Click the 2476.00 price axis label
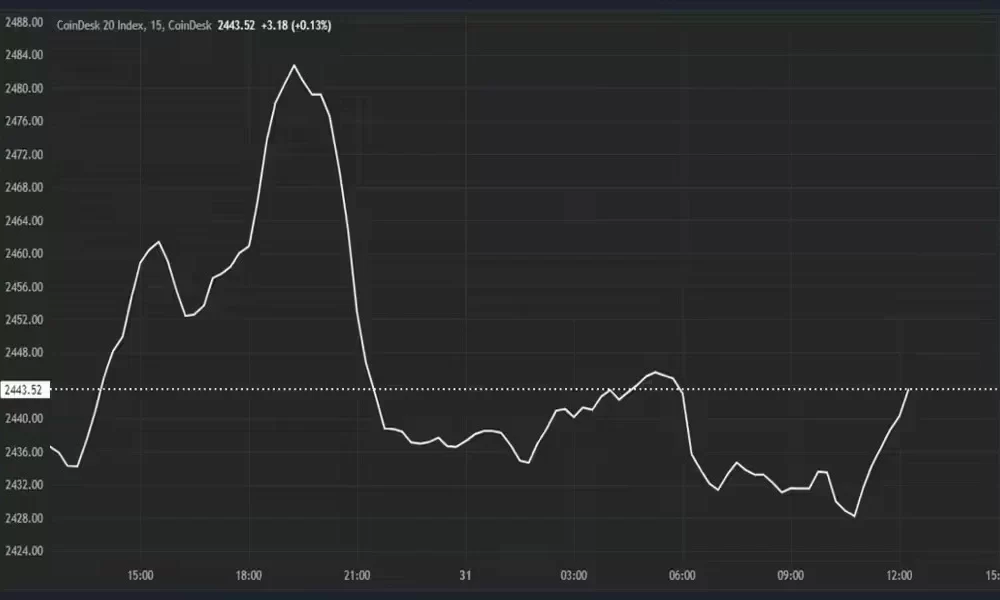The height and width of the screenshot is (600, 1000). (x=24, y=121)
